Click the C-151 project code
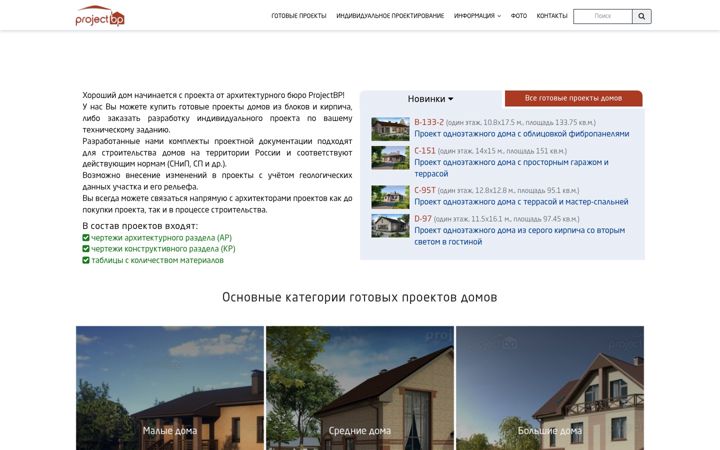The height and width of the screenshot is (450, 720). click(x=425, y=151)
